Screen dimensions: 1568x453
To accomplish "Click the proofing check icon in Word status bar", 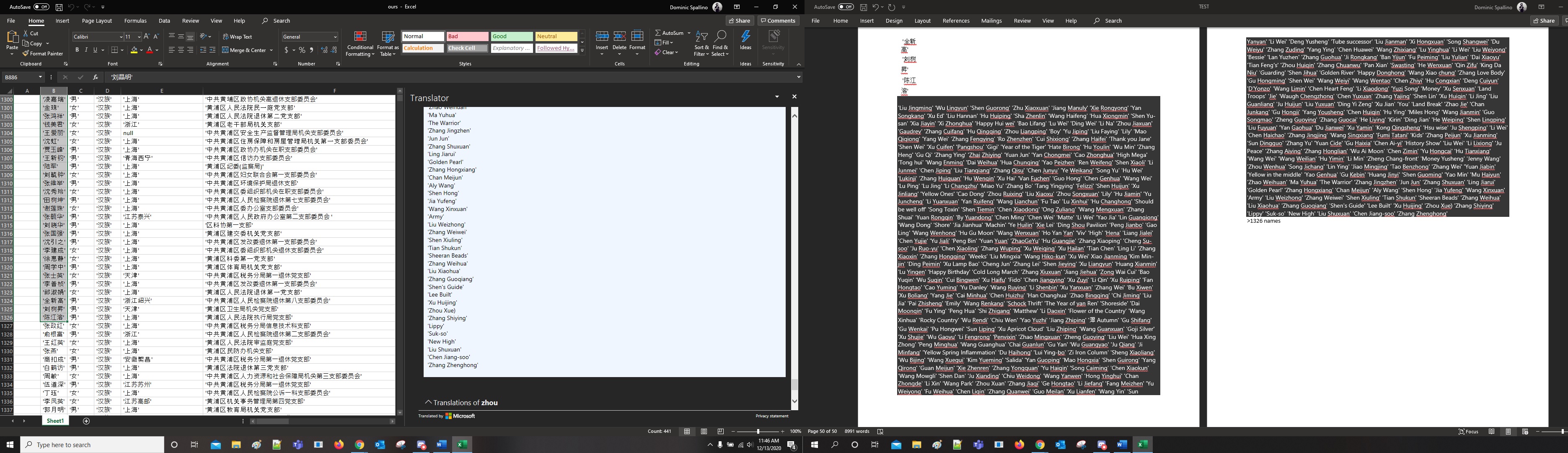I will tap(880, 431).
